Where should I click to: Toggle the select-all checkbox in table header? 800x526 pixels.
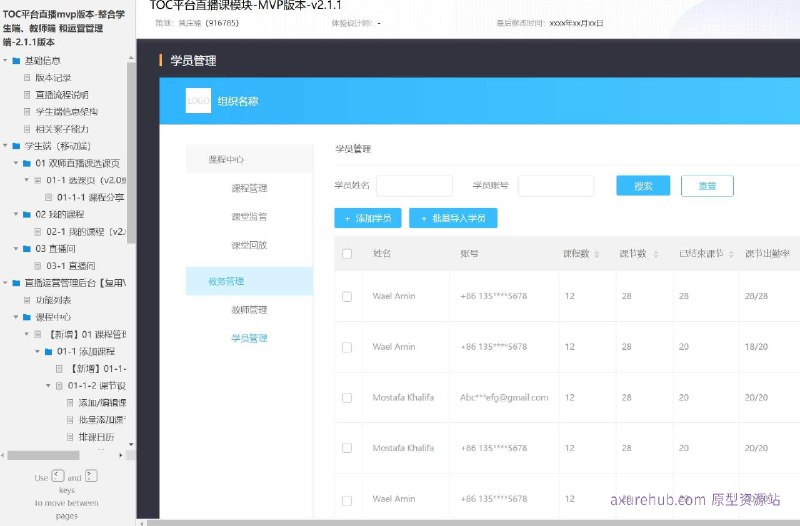(347, 254)
